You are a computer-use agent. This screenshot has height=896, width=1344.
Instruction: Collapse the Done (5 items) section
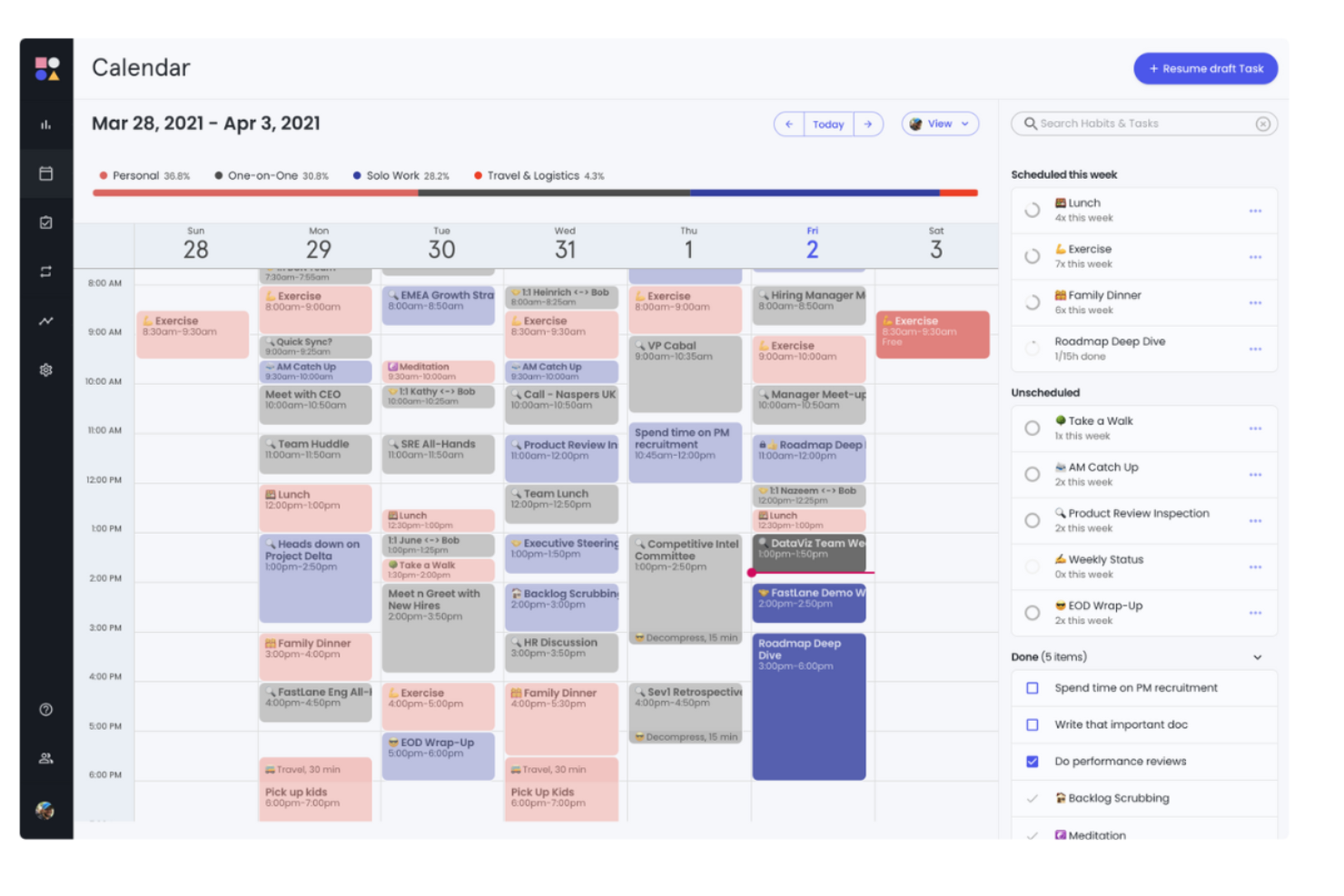tap(1258, 656)
